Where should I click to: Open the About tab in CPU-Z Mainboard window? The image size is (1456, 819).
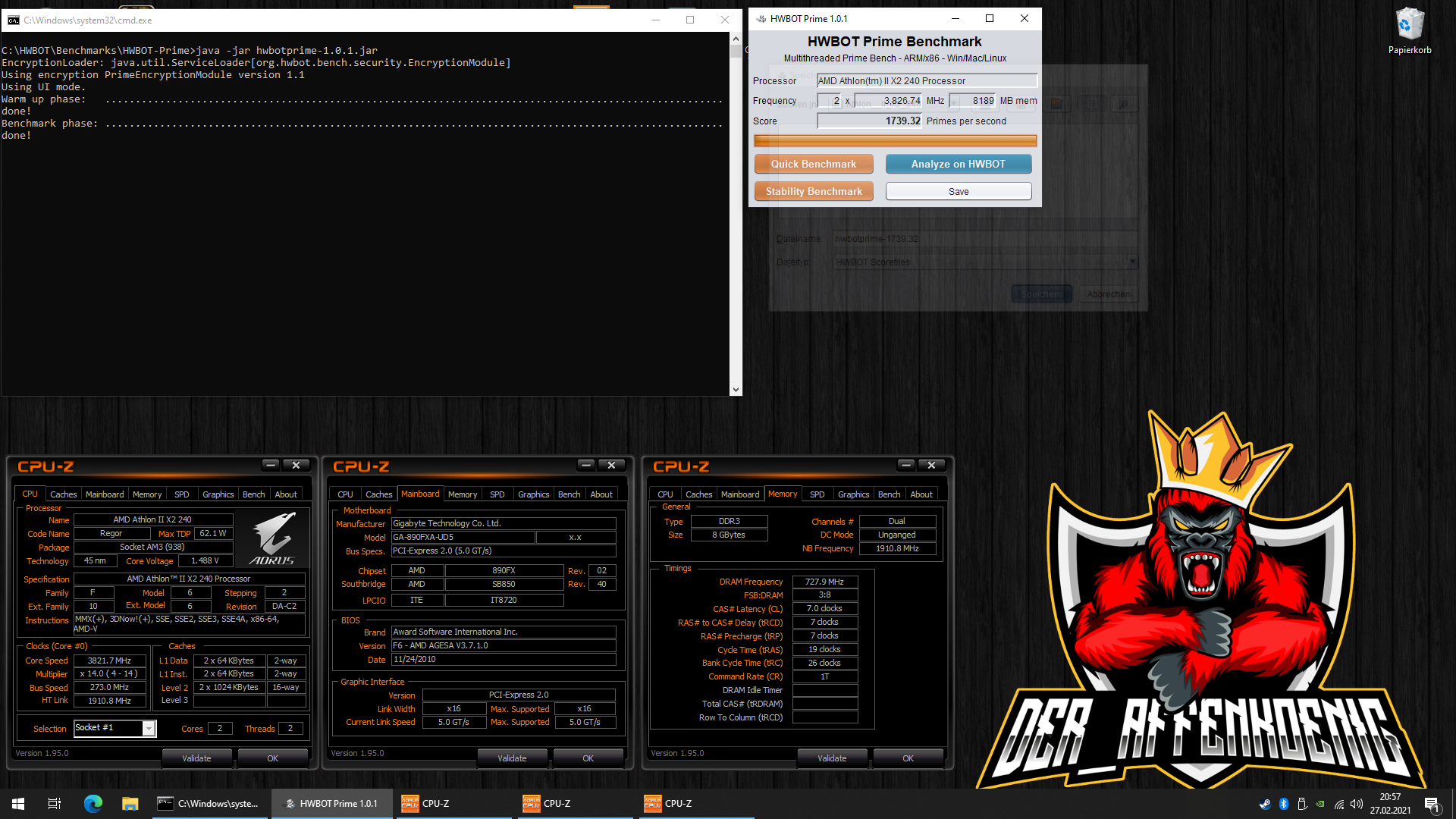[x=601, y=494]
